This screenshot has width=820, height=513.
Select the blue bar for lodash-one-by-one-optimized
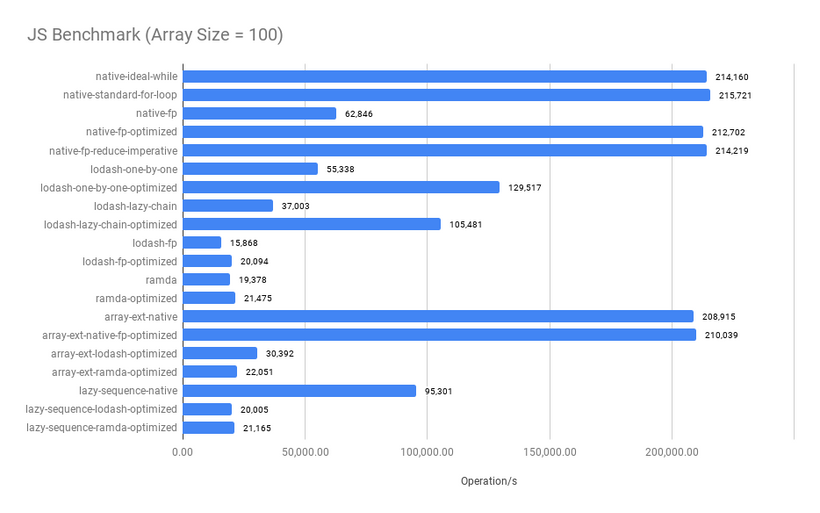coord(341,187)
